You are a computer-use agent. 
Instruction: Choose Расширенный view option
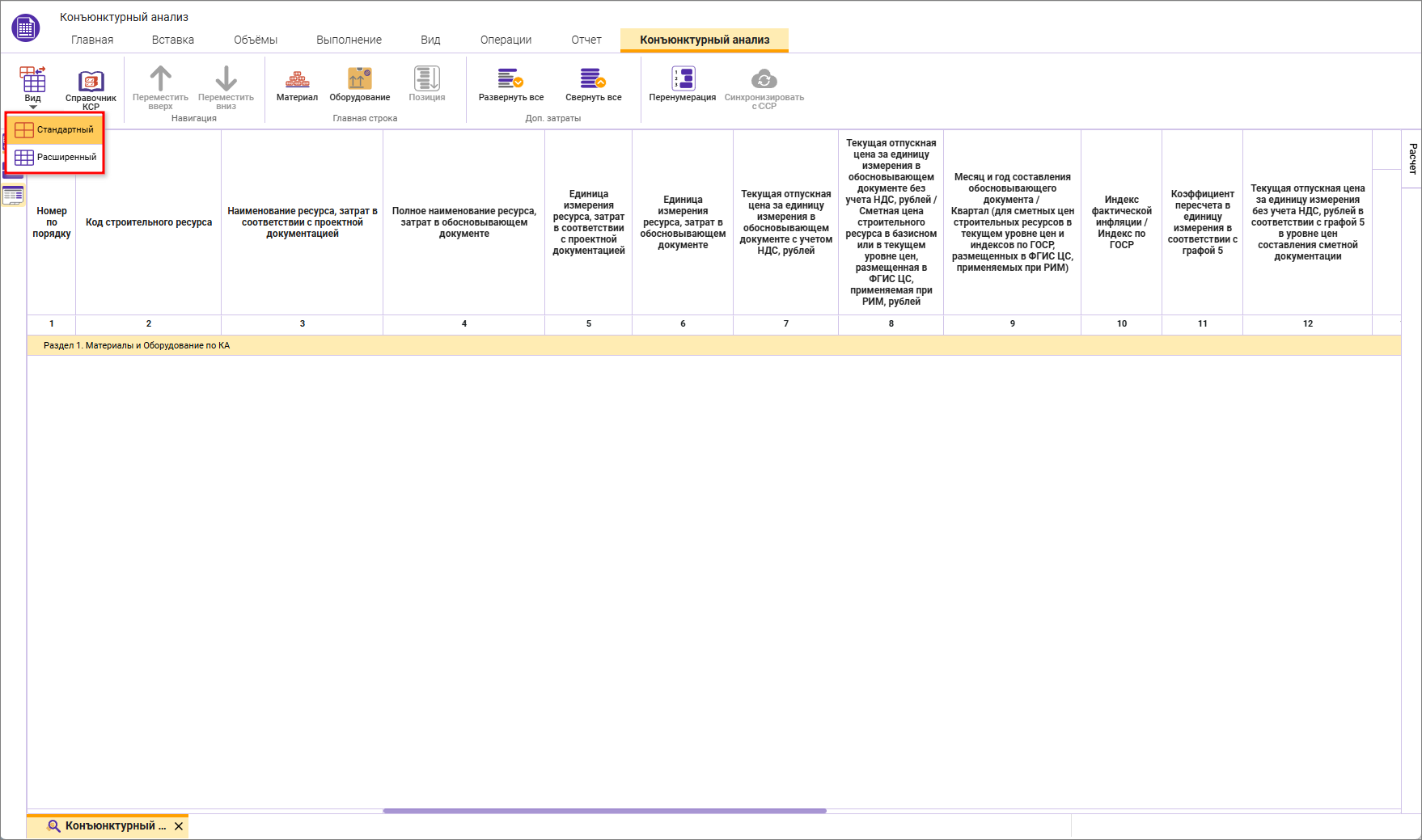point(55,157)
